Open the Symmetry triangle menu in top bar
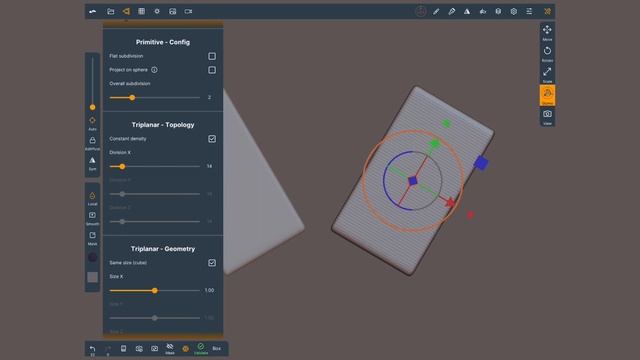 pyautogui.click(x=467, y=11)
